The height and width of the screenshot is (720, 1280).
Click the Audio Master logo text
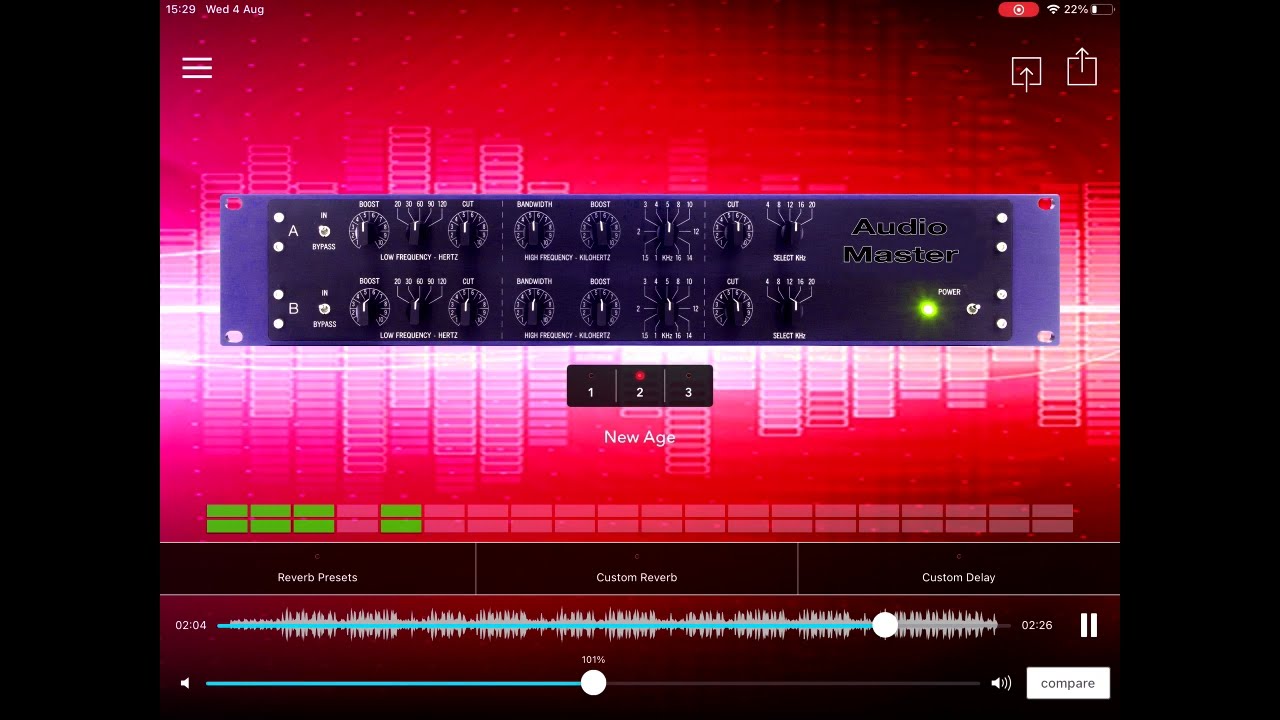coord(900,241)
